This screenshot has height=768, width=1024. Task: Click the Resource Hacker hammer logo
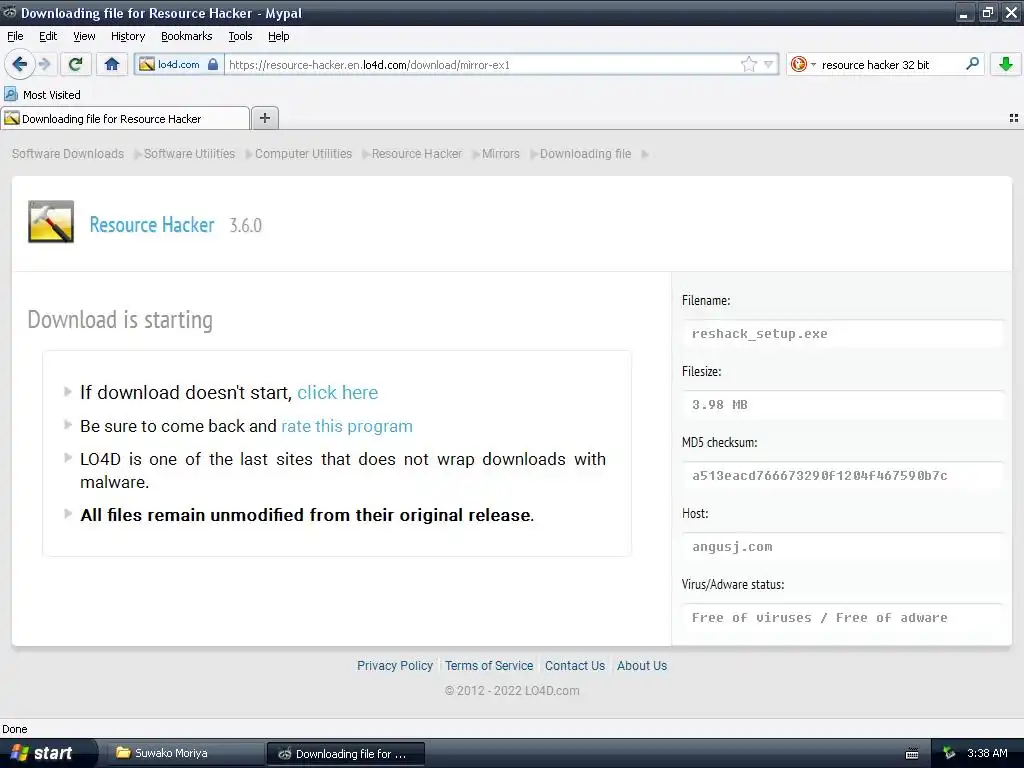click(x=51, y=222)
